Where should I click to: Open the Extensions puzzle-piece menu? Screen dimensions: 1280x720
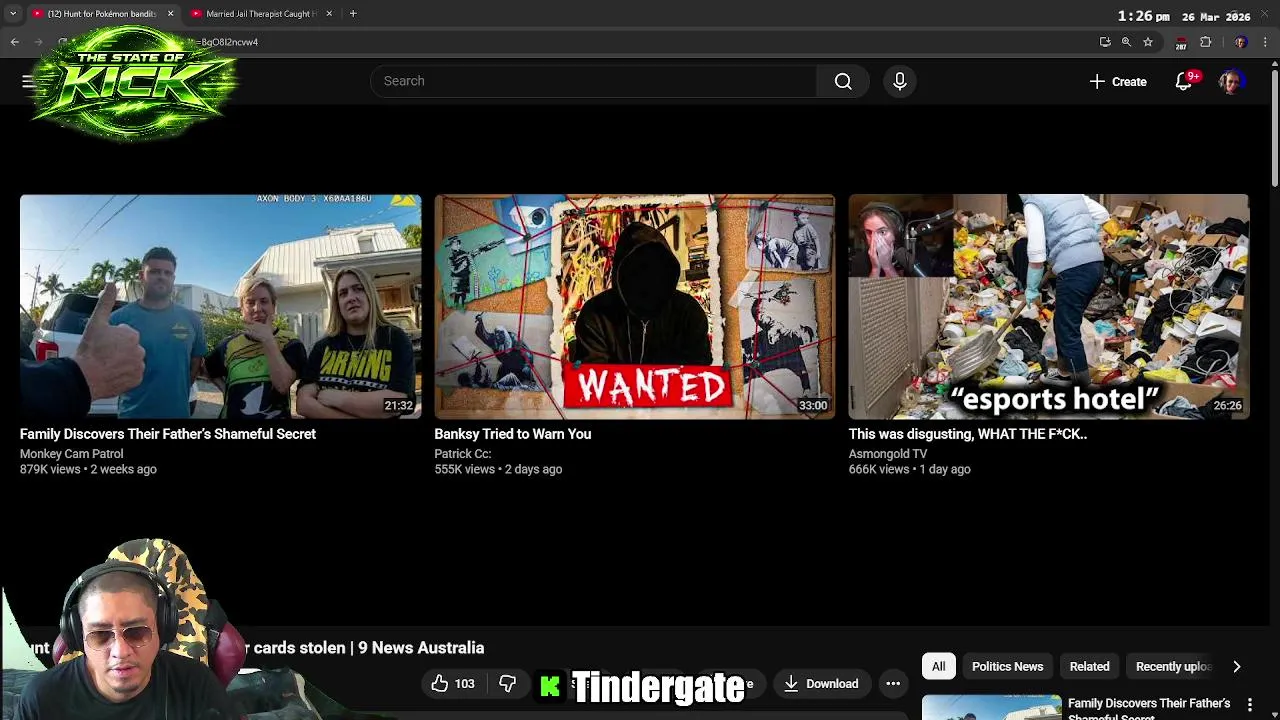pyautogui.click(x=1206, y=42)
